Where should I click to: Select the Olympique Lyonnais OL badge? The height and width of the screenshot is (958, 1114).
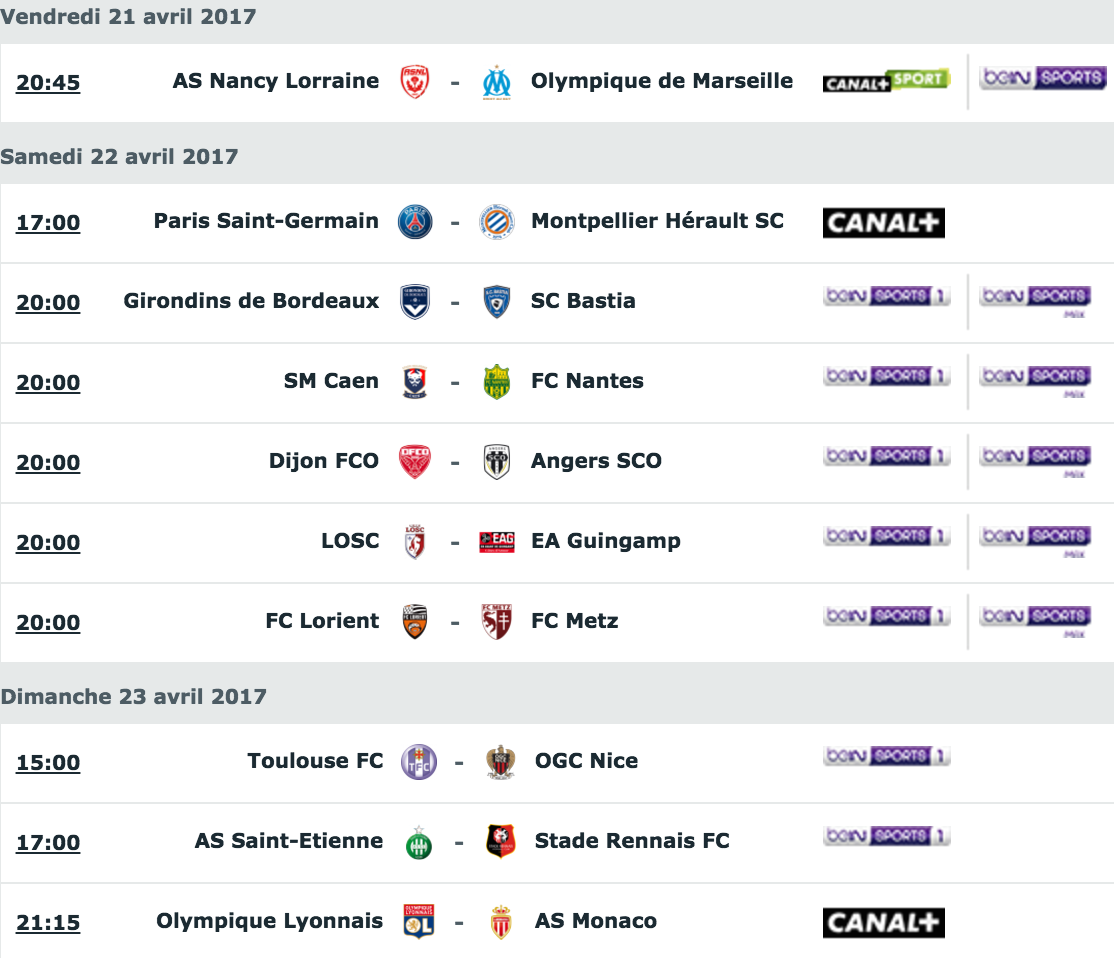pos(418,922)
